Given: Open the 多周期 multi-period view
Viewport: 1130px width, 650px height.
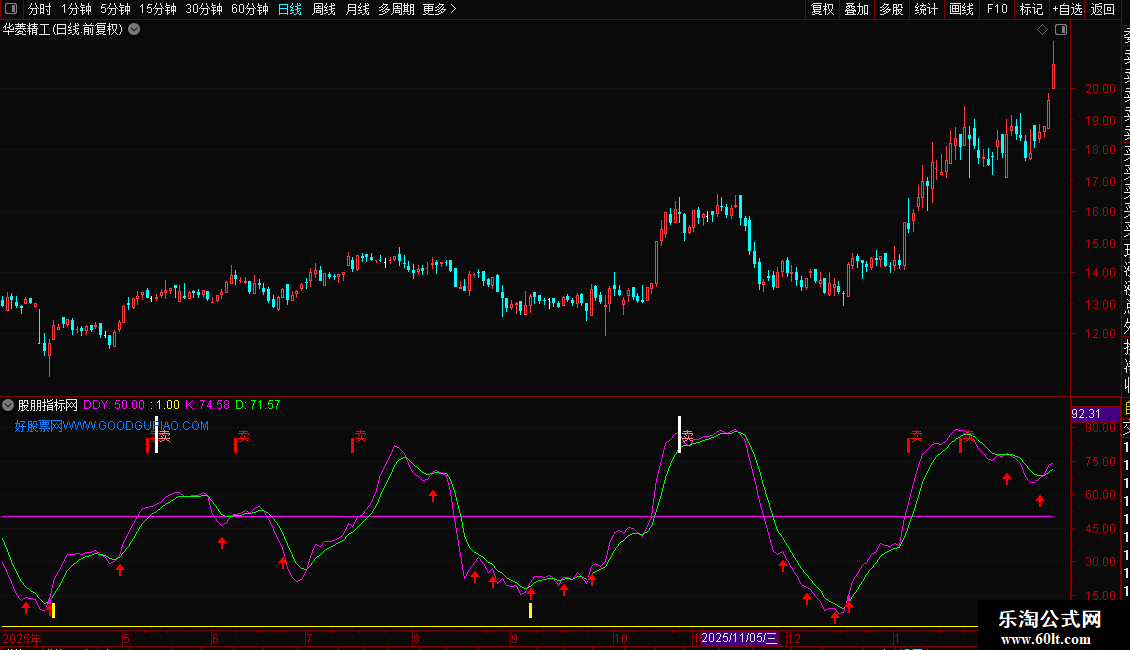Looking at the screenshot, I should click(x=396, y=9).
